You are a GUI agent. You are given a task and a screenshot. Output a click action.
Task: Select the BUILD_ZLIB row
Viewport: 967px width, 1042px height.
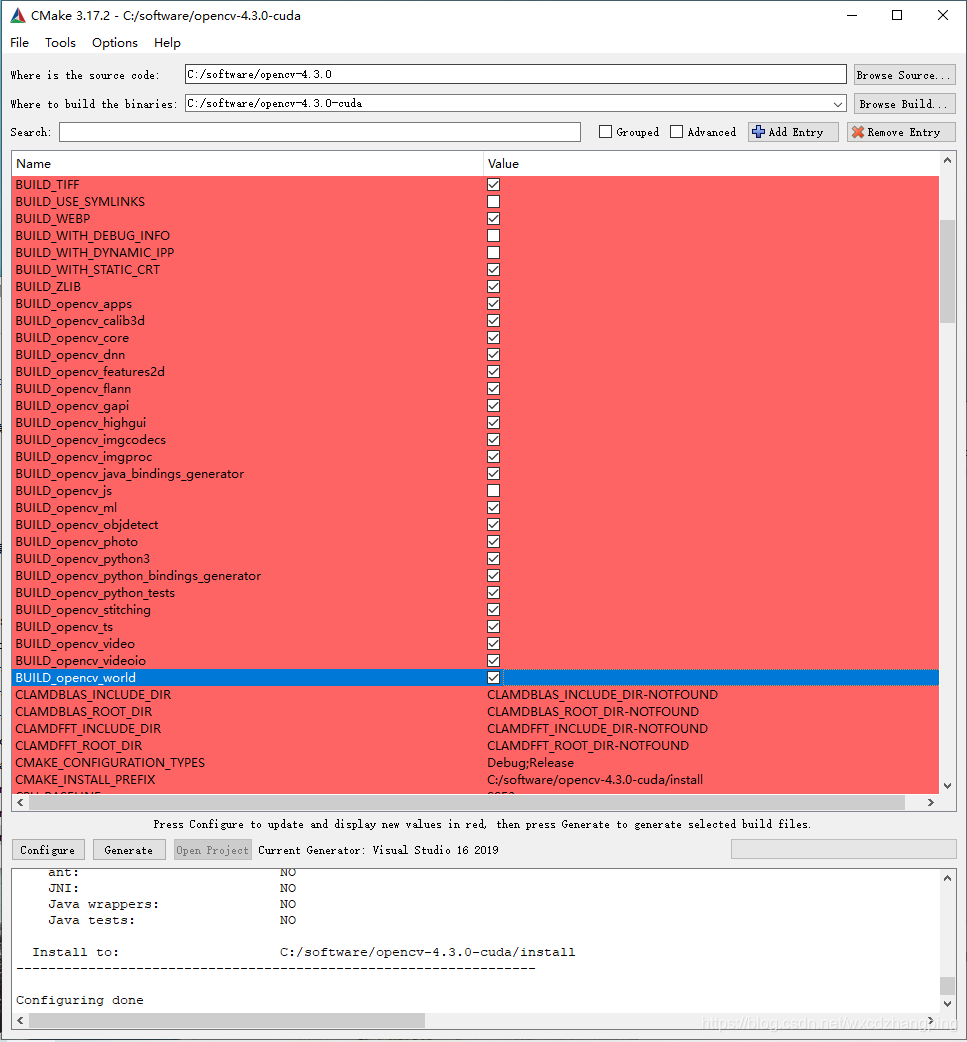pyautogui.click(x=475, y=286)
